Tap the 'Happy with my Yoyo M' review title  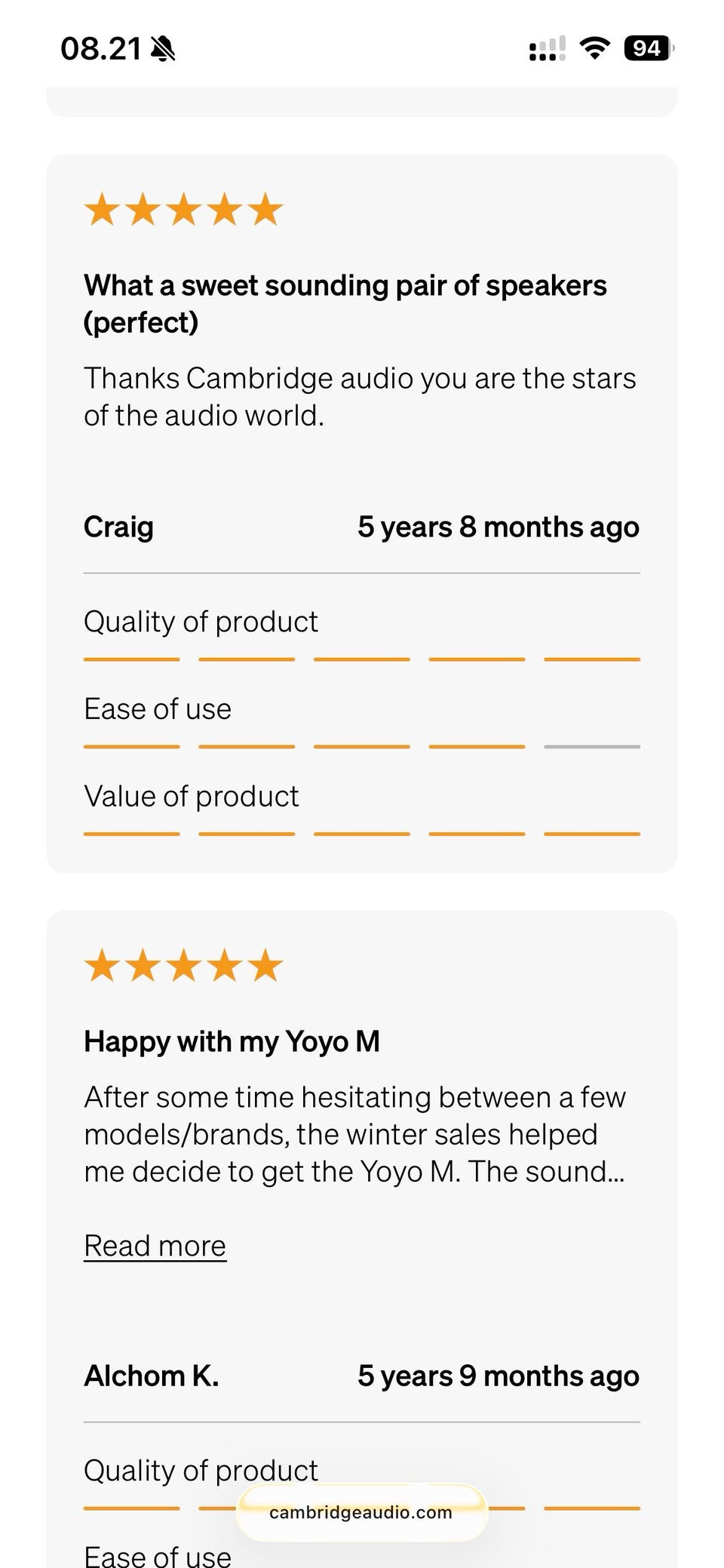(x=232, y=1041)
